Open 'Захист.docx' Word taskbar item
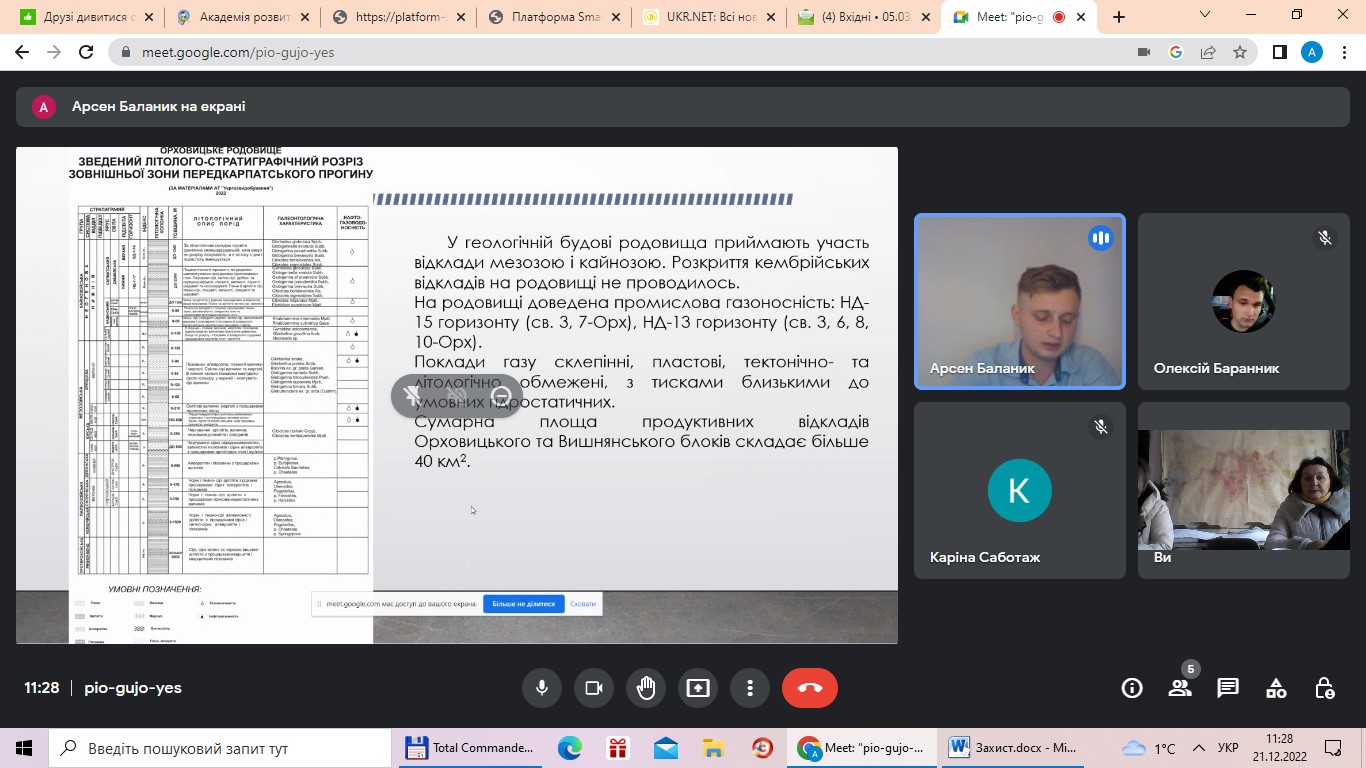The width and height of the screenshot is (1366, 768). pyautogui.click(x=1014, y=748)
